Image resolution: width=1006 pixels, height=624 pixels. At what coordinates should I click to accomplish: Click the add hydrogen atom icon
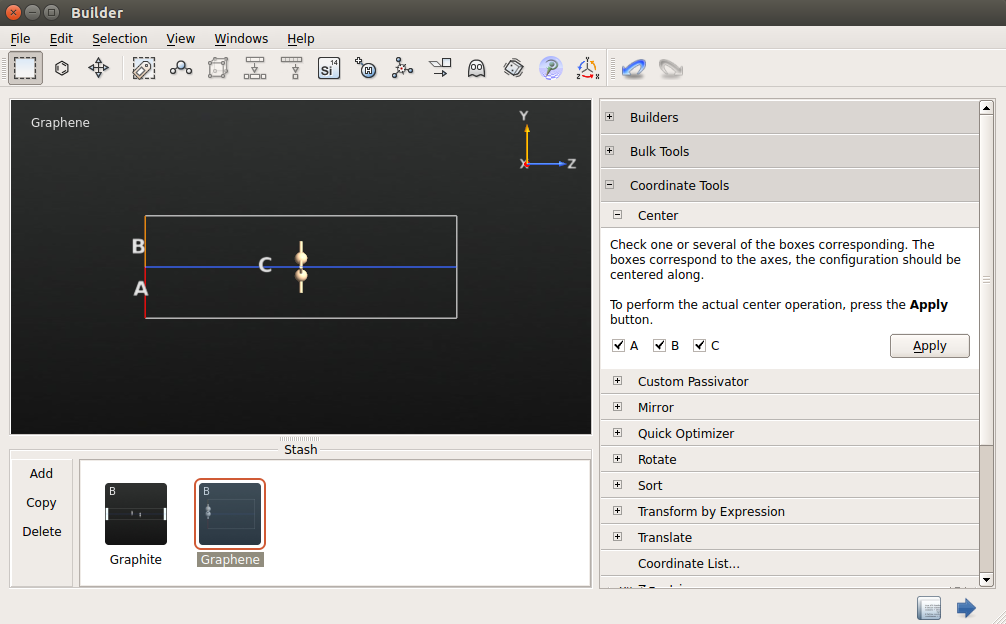point(366,68)
